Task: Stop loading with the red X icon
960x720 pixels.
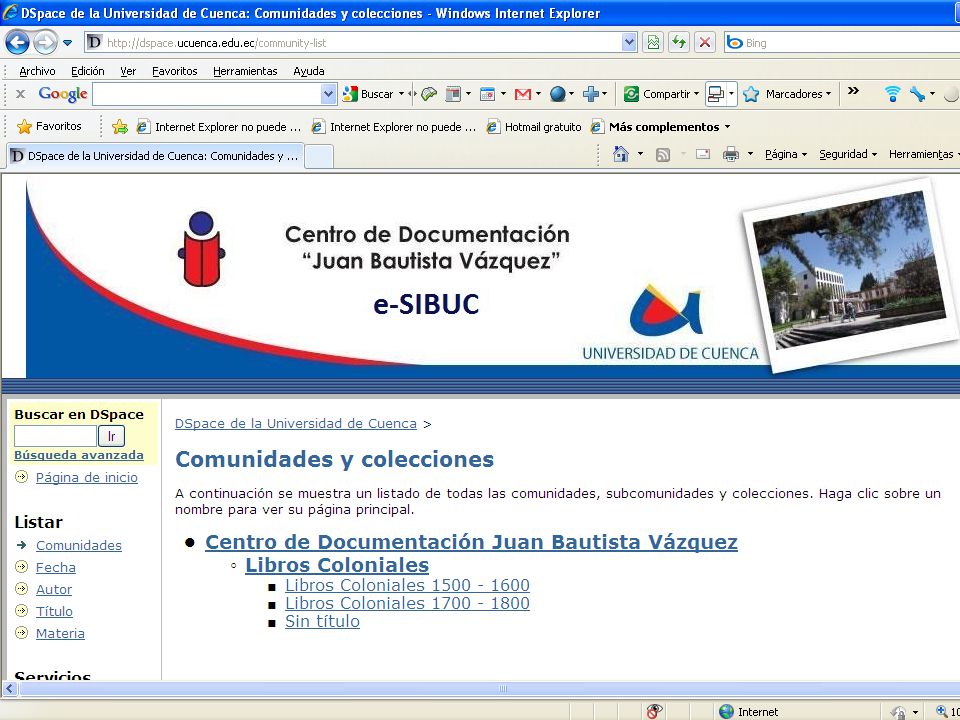Action: pyautogui.click(x=705, y=43)
